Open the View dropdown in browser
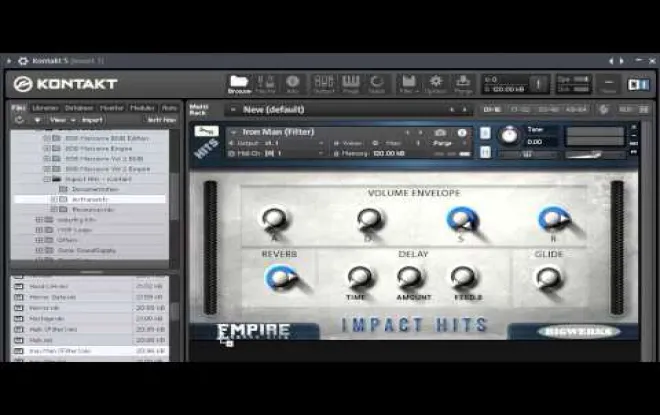 click(62, 120)
